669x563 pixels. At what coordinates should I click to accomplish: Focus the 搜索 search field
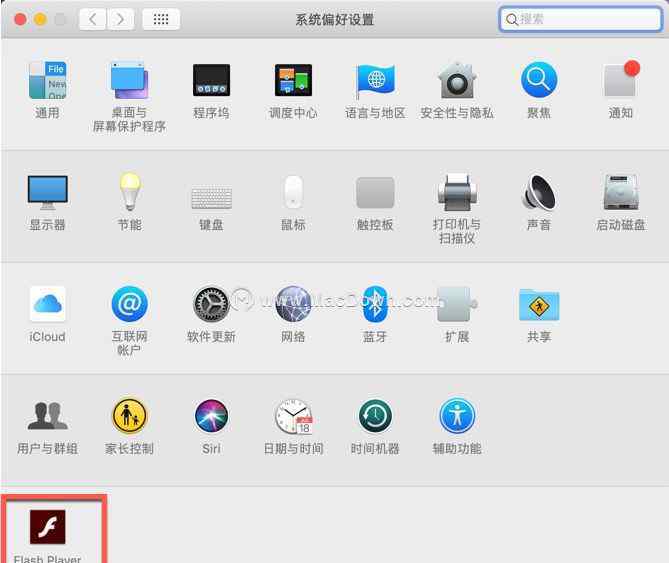580,19
